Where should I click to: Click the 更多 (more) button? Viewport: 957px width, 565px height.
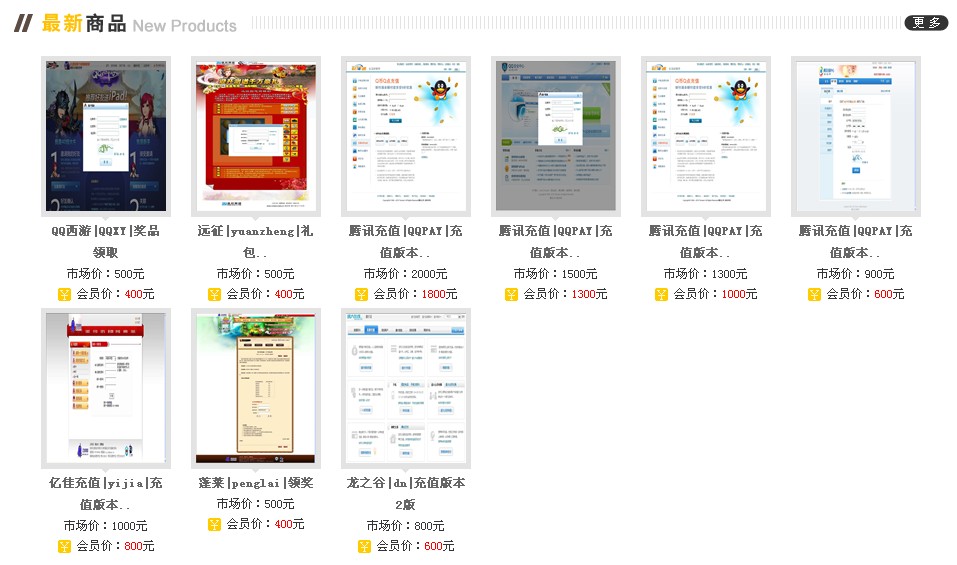925,23
